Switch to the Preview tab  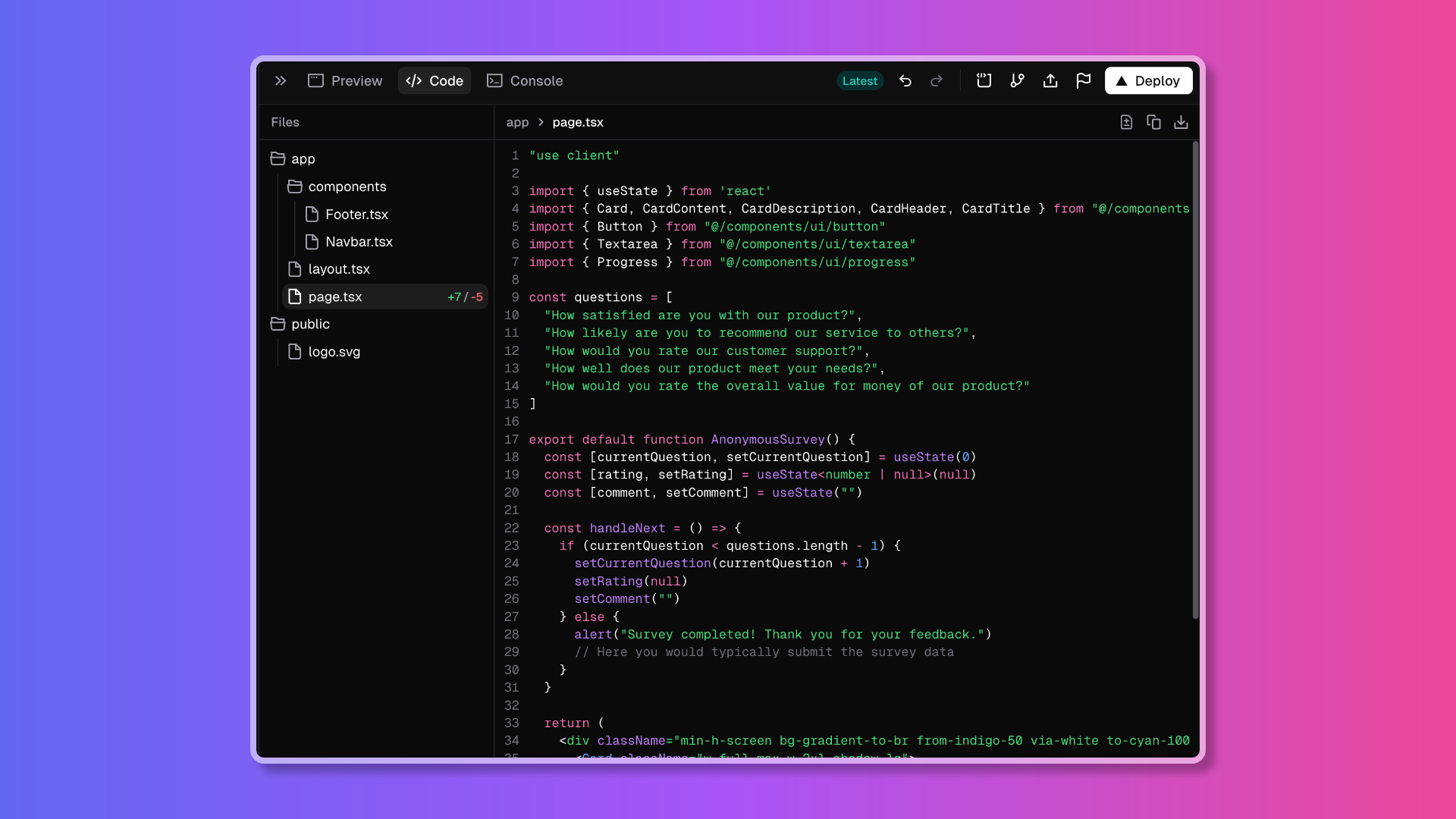tap(345, 80)
